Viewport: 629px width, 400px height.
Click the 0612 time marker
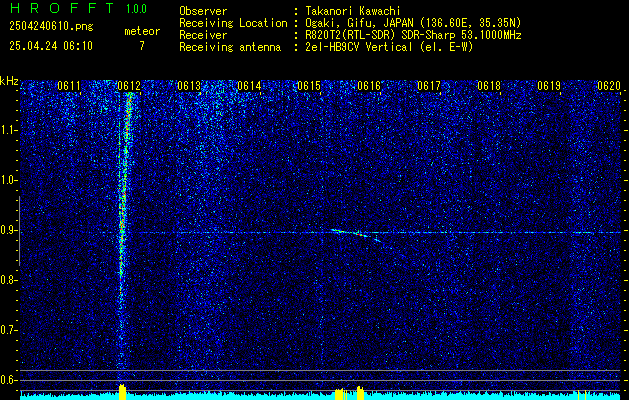tap(129, 85)
